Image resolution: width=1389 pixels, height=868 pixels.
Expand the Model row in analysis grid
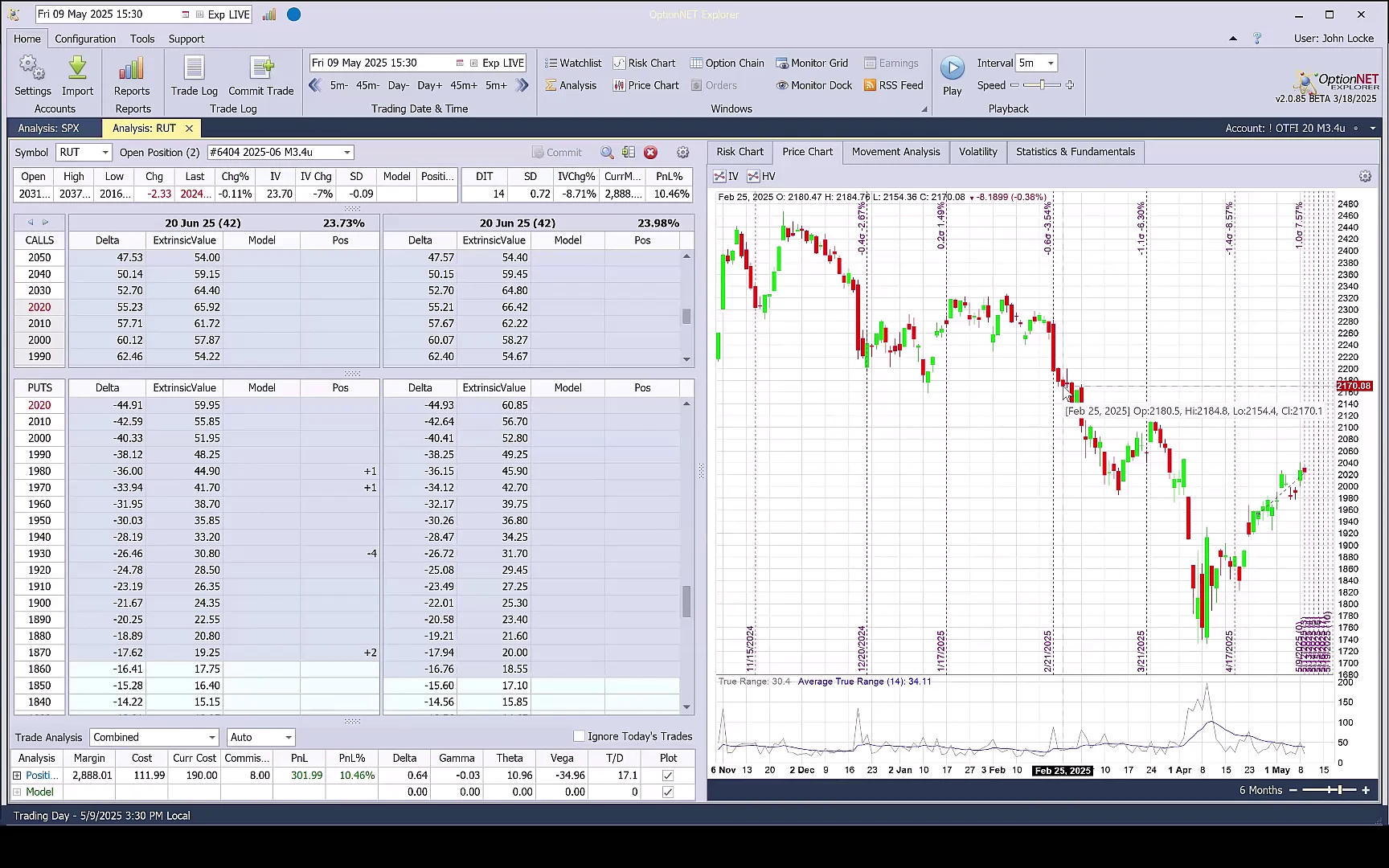click(17, 792)
